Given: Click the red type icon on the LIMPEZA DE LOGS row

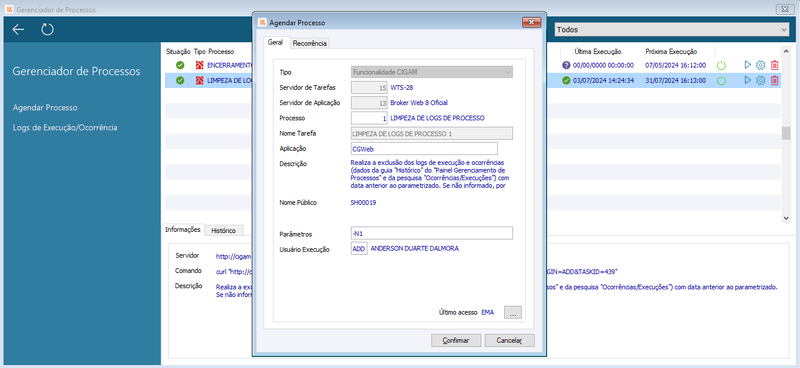Looking at the screenshot, I should point(199,81).
